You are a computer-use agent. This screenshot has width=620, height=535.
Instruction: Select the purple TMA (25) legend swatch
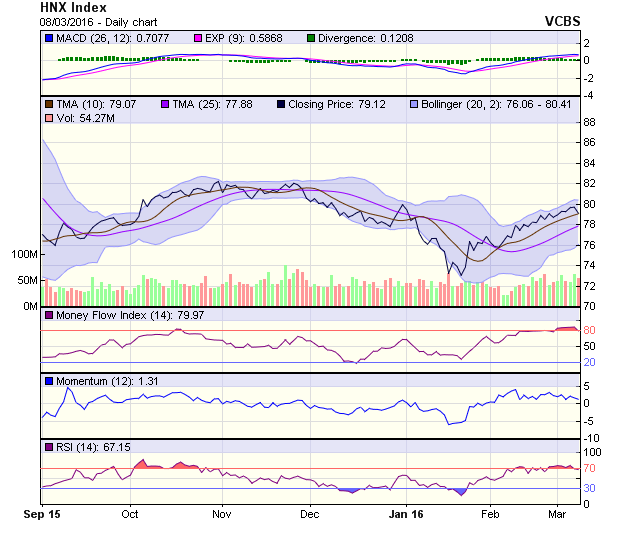pos(165,103)
